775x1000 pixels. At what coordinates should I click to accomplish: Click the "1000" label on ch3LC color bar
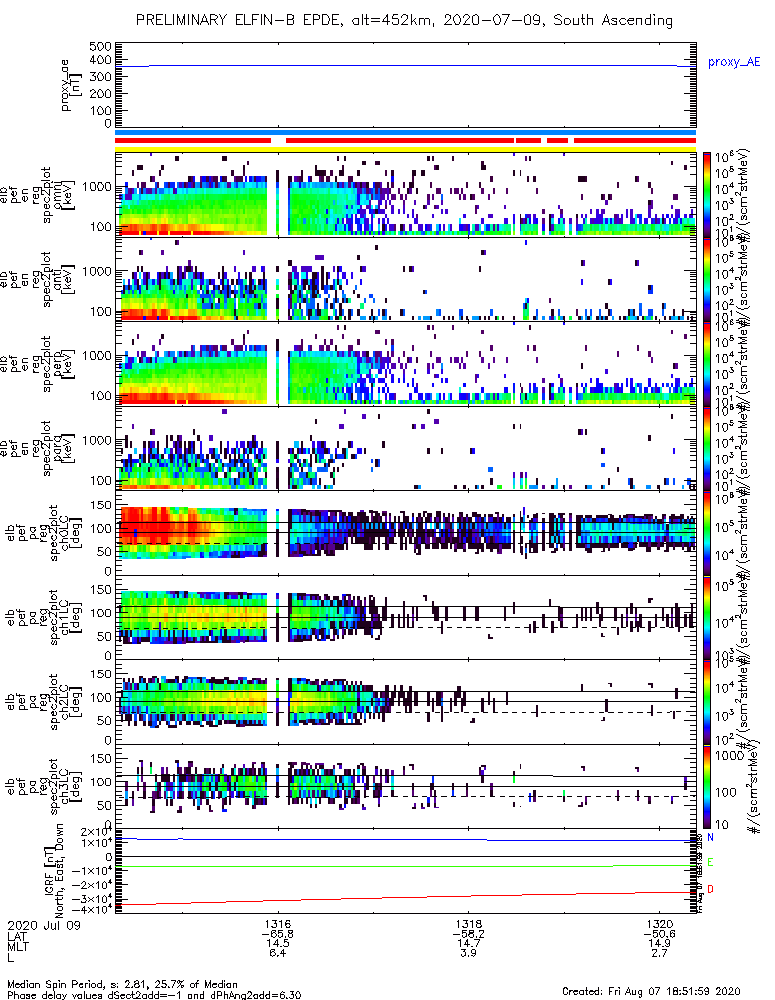pos(728,755)
